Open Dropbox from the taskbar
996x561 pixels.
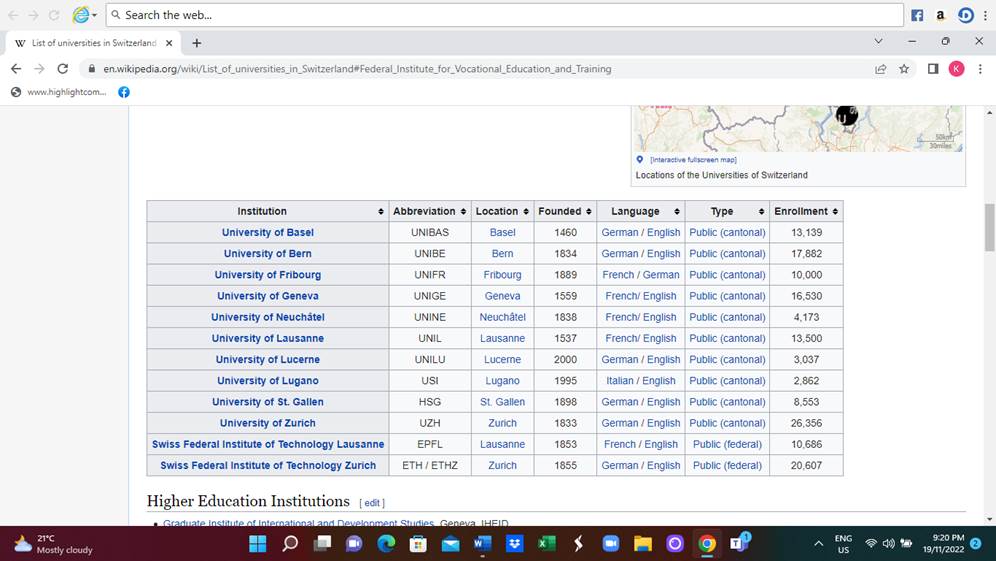515,544
